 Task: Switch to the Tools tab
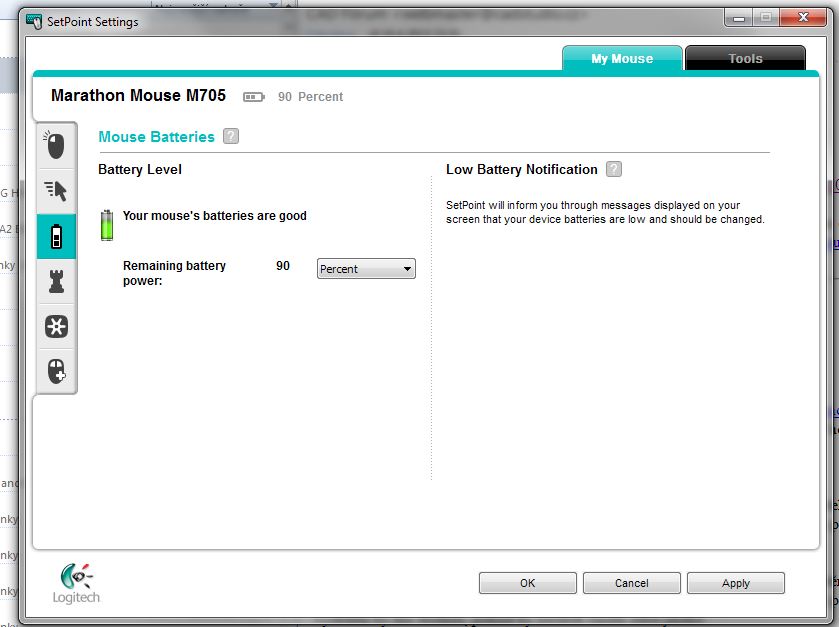coord(745,58)
